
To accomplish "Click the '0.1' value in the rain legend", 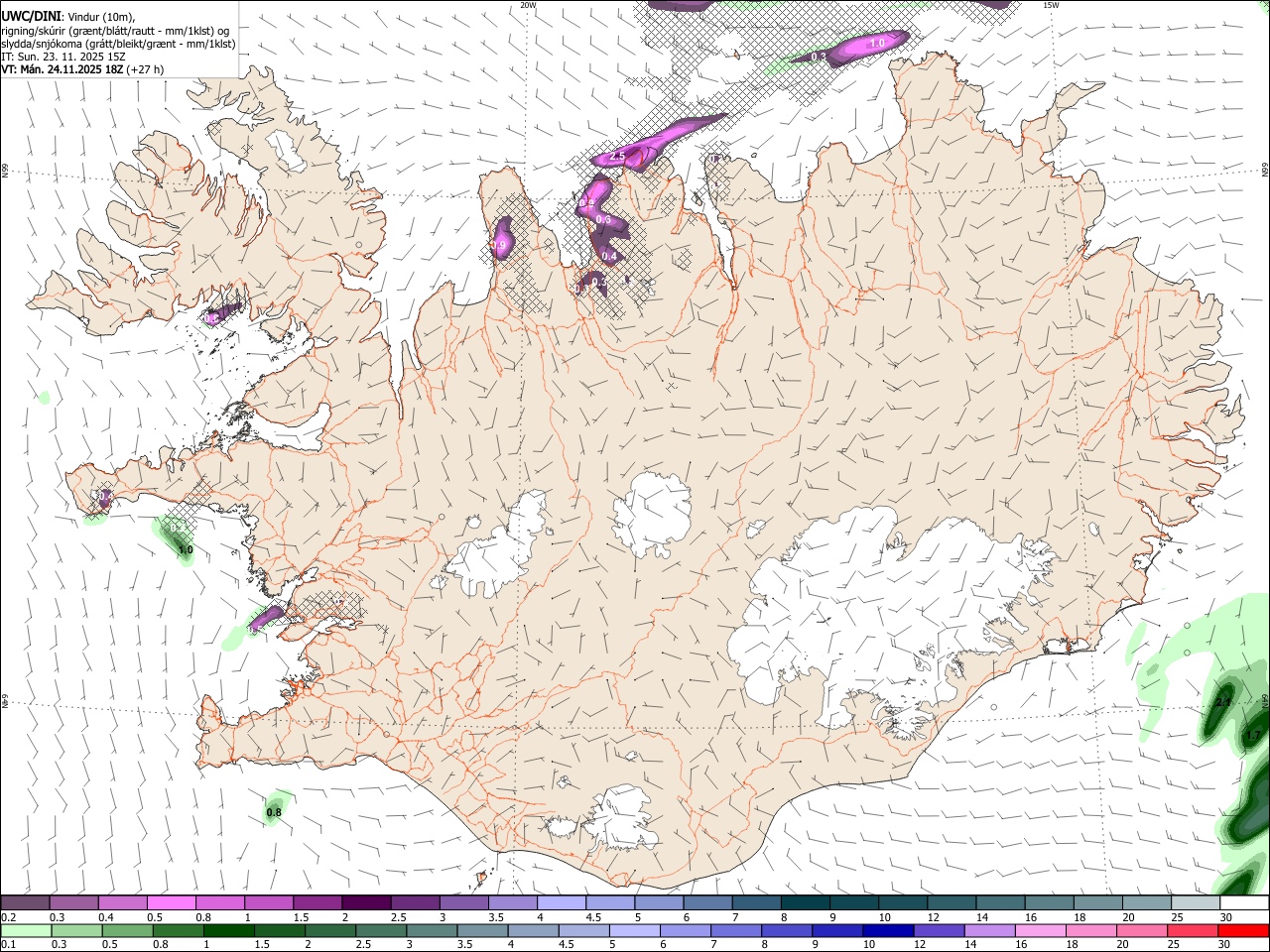I will click(x=9, y=944).
